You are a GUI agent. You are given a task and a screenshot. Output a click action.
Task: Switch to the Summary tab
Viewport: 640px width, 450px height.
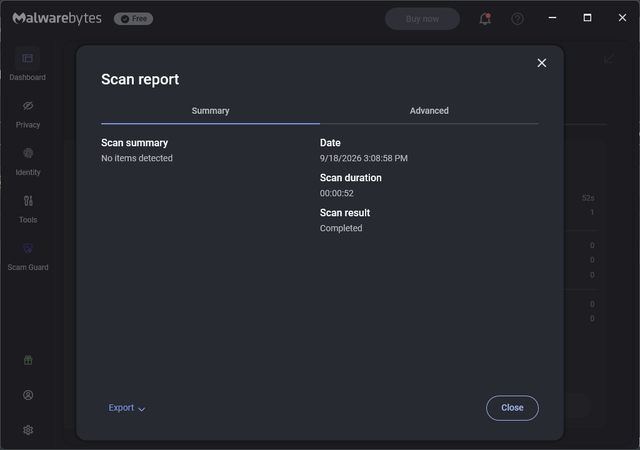tap(211, 111)
